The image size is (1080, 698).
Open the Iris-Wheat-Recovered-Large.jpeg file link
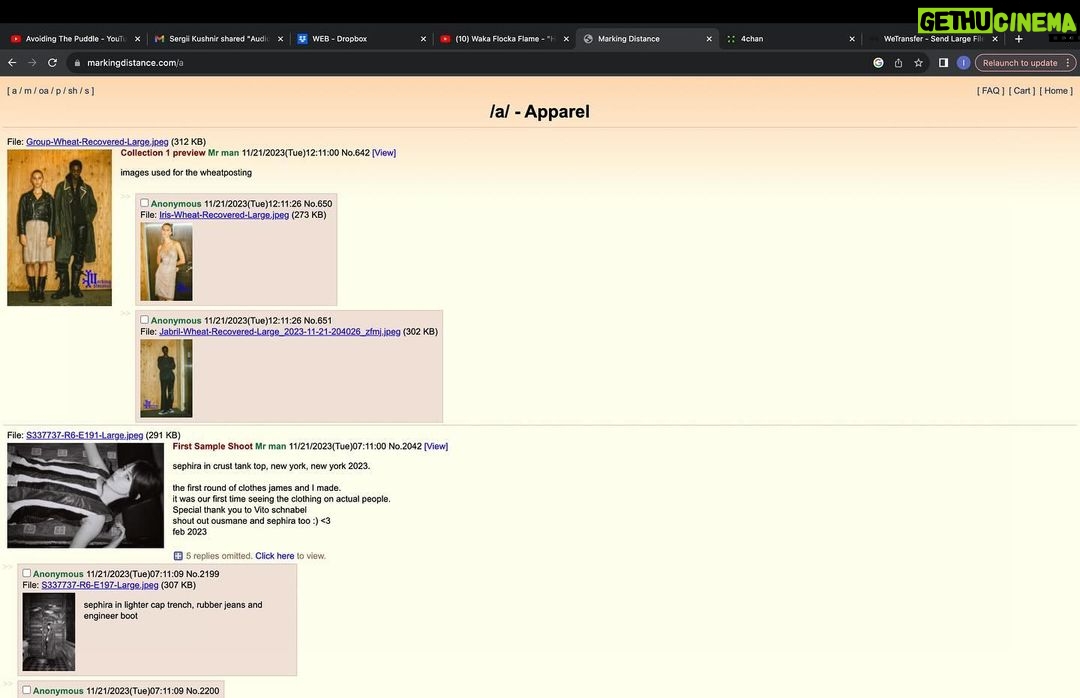point(224,215)
